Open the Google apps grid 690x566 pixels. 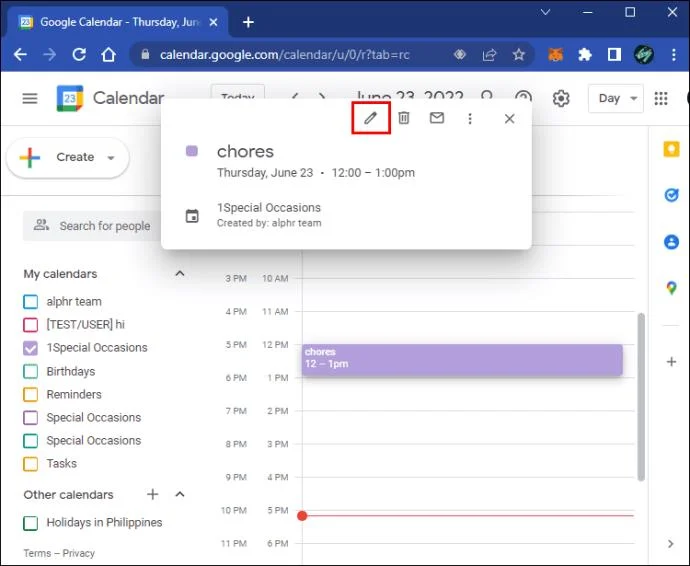(661, 98)
